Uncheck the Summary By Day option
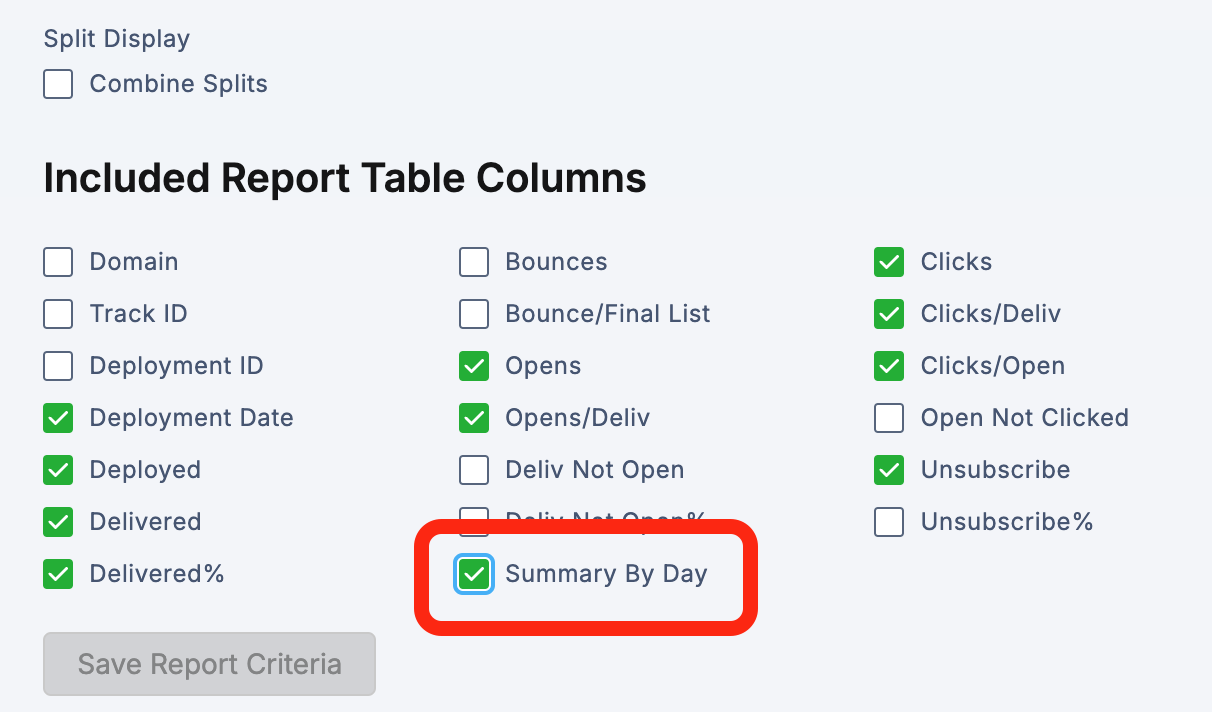The width and height of the screenshot is (1212, 712). click(x=474, y=574)
